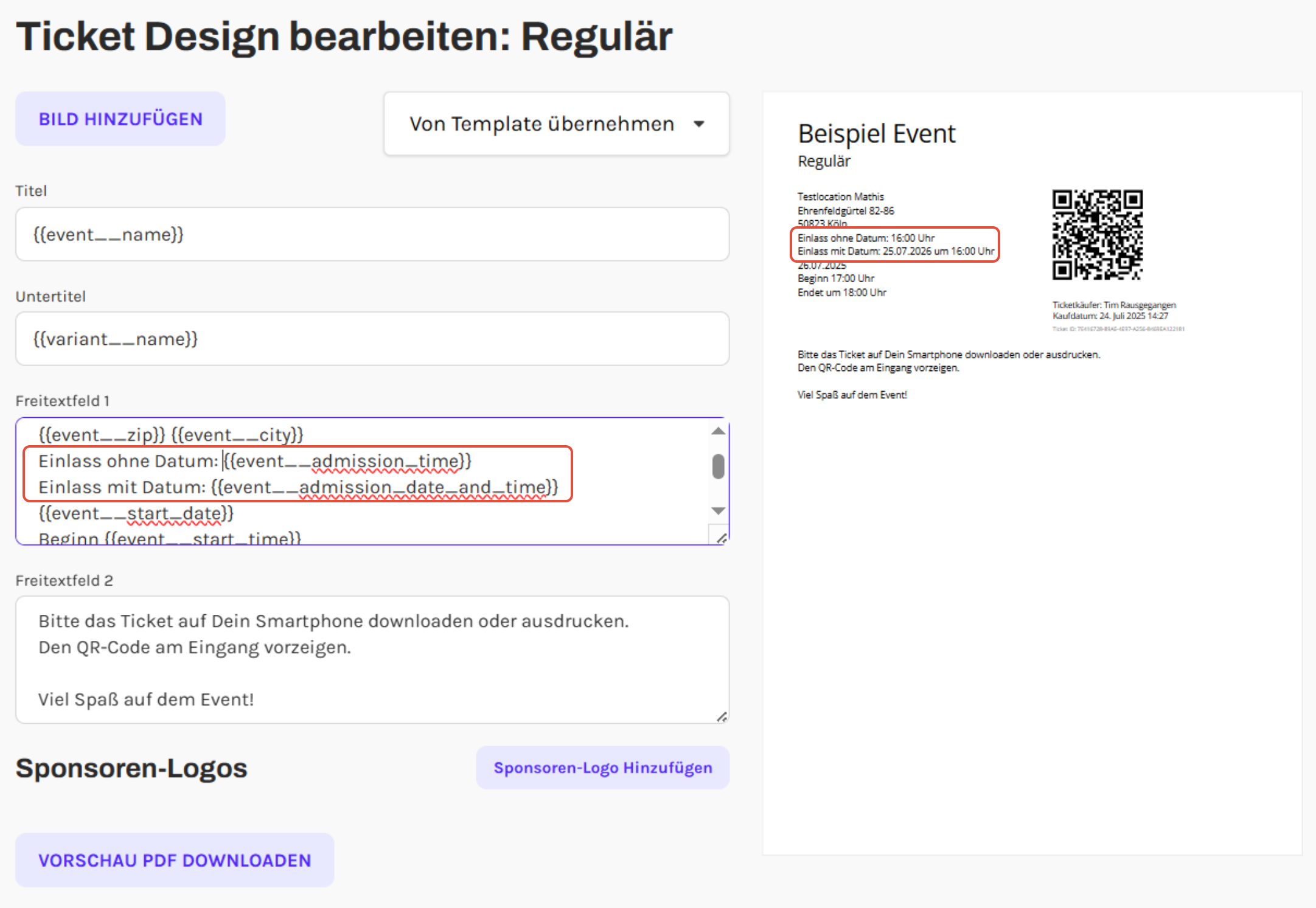Viewport: 1316px width, 908px height.
Task: Click the resize handle of Freitextfeld 2
Action: (x=722, y=717)
